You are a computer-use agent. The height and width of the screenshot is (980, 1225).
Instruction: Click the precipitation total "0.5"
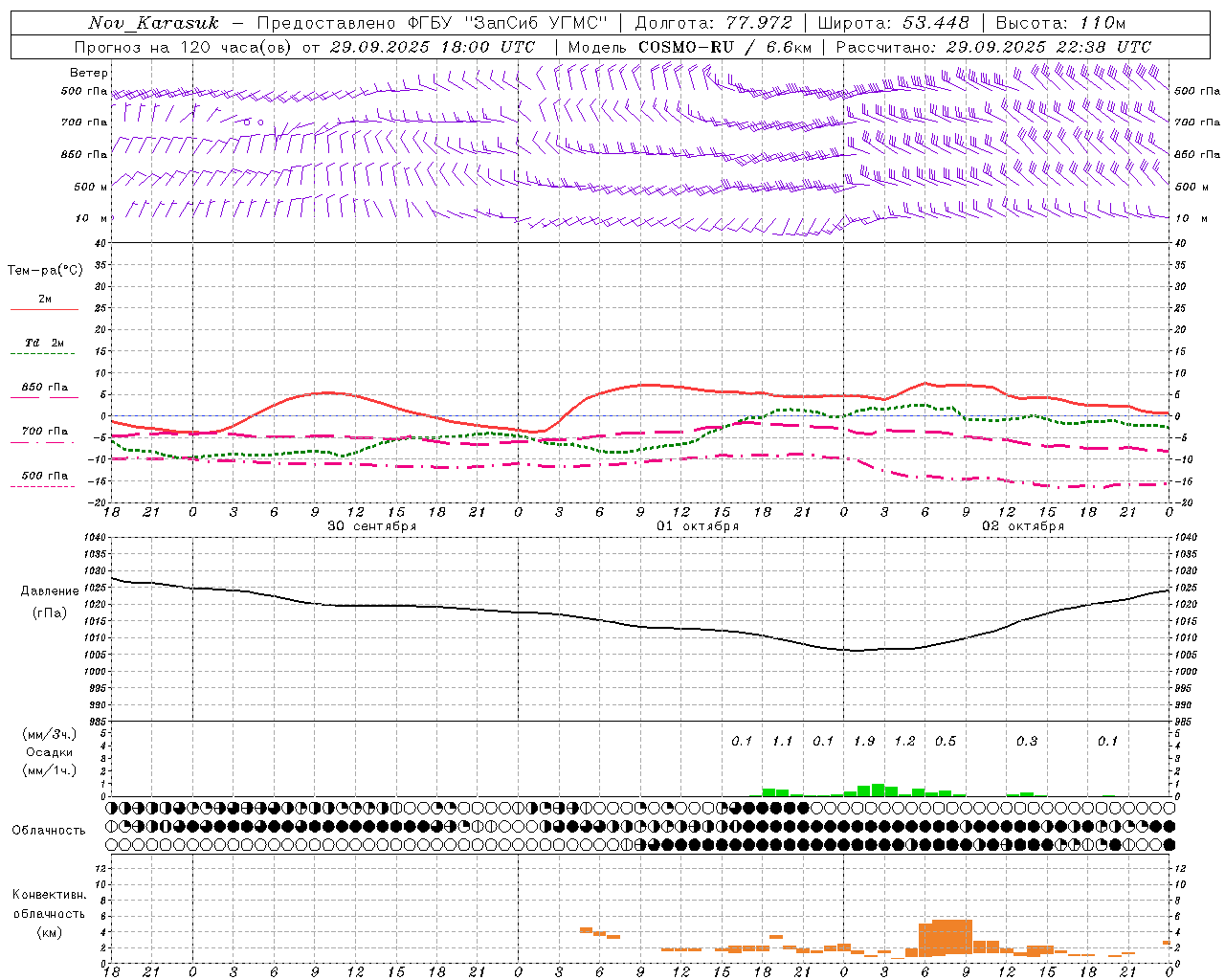point(946,742)
